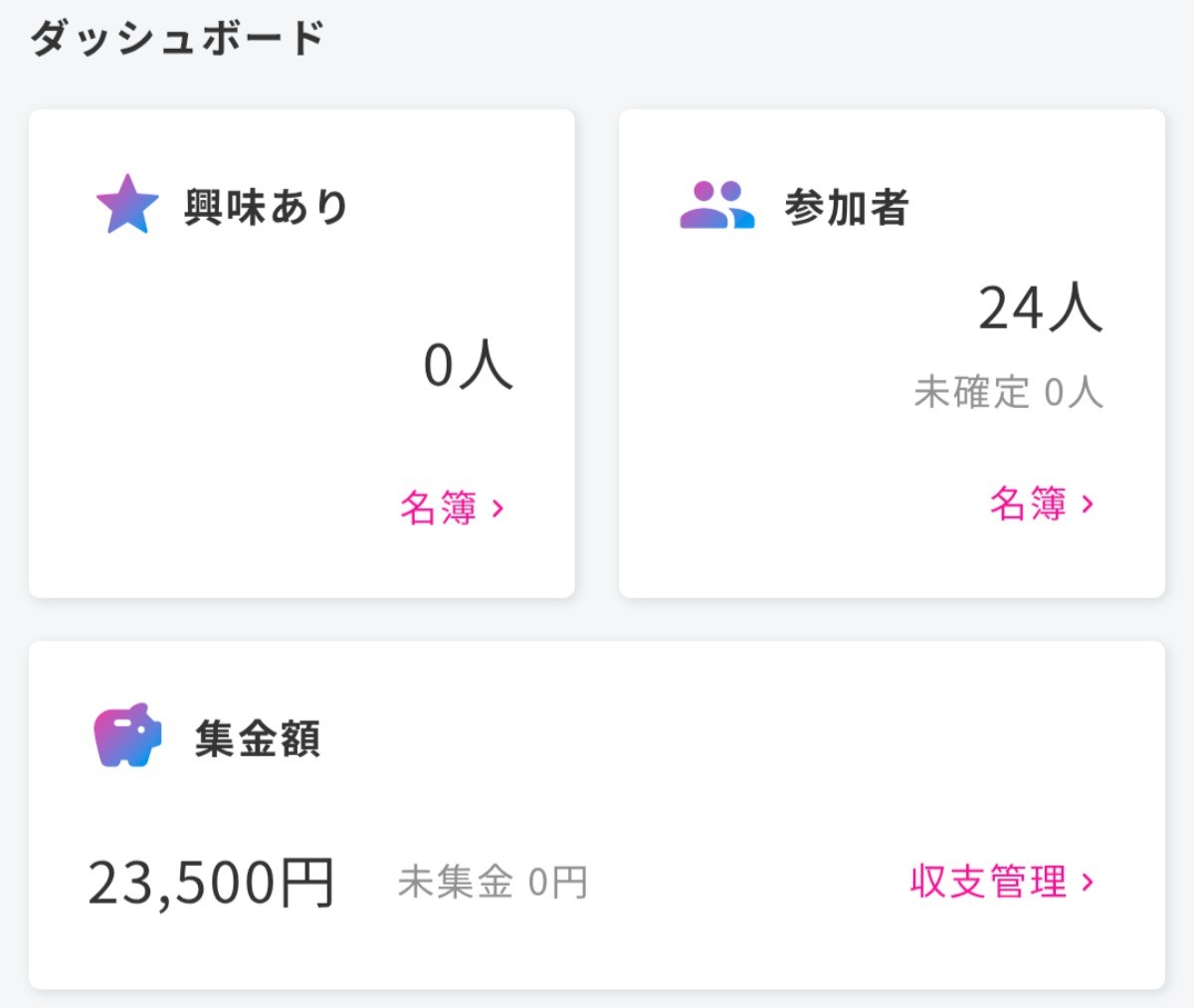Image resolution: width=1194 pixels, height=1008 pixels.
Task: Click the piggy bank icon
Action: point(127,735)
